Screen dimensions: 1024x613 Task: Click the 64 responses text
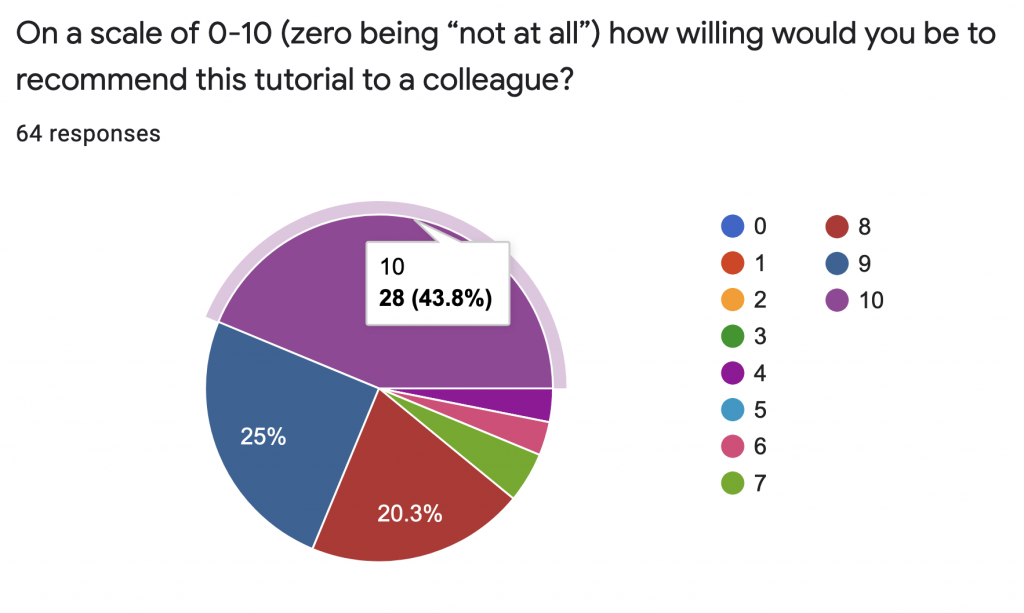[x=88, y=134]
